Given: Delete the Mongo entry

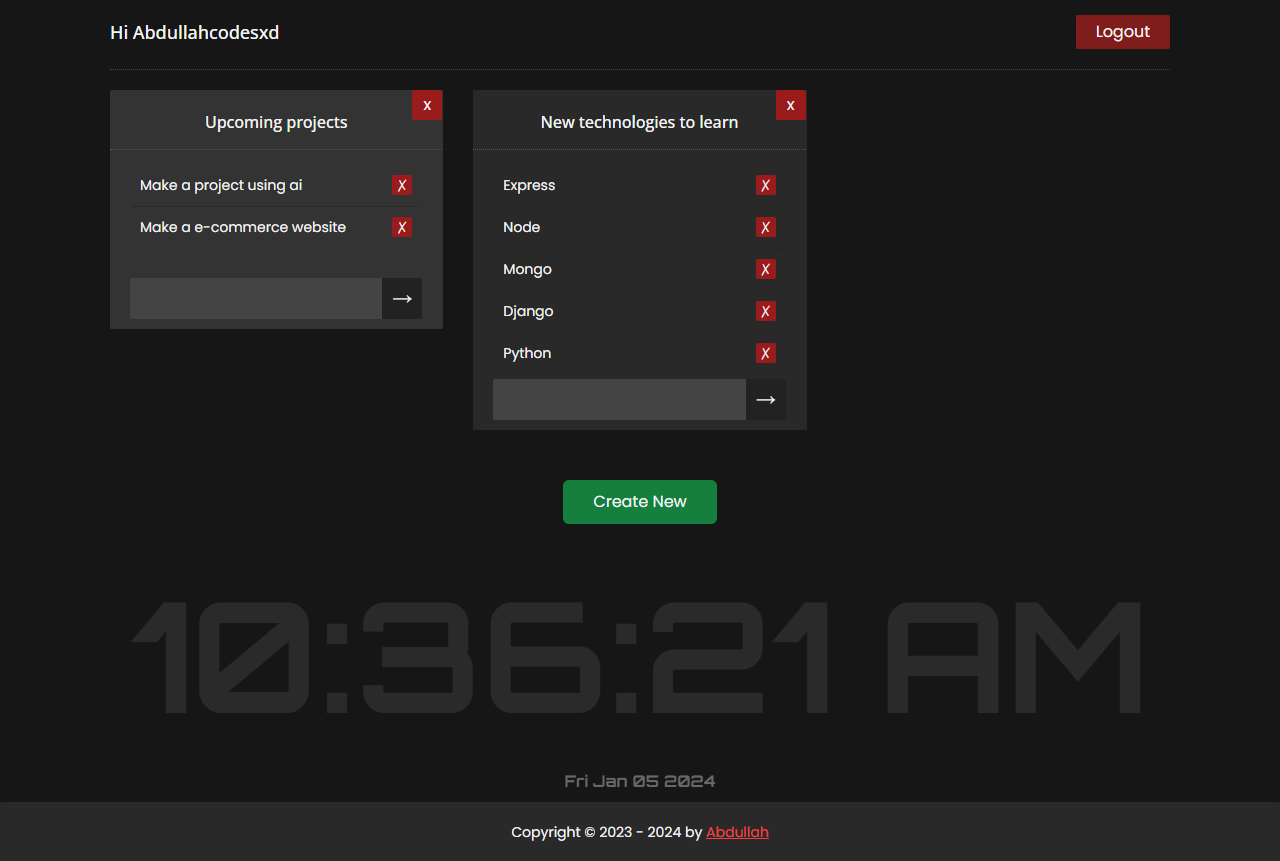Looking at the screenshot, I should pos(765,269).
